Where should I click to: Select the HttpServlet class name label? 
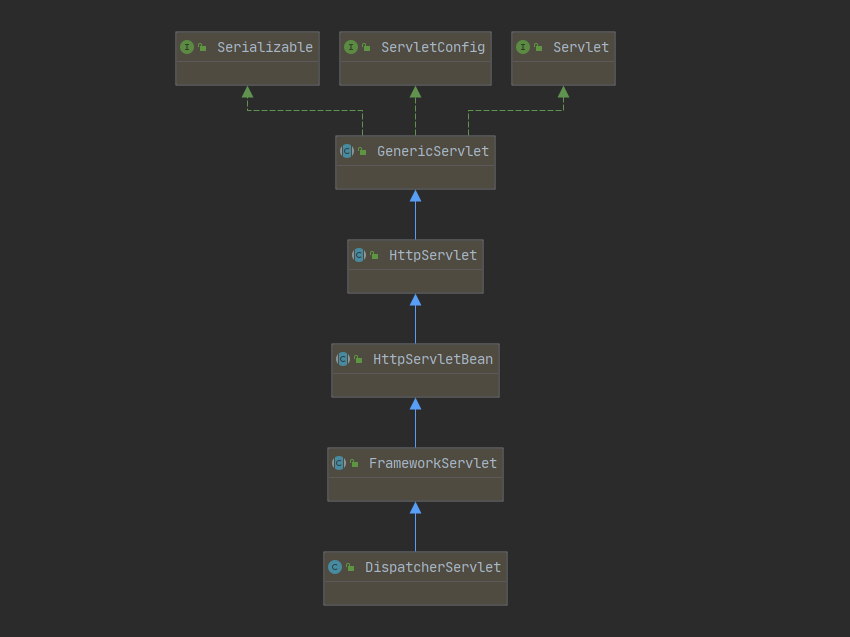pyautogui.click(x=432, y=255)
